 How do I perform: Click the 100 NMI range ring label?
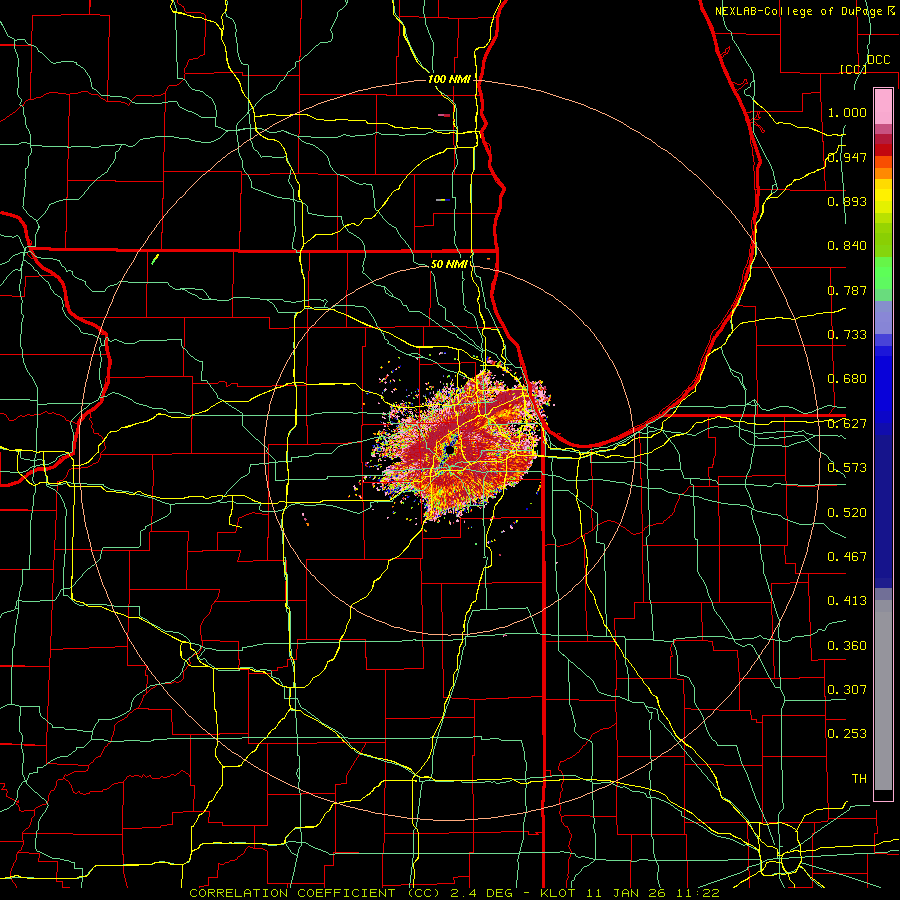pos(449,79)
